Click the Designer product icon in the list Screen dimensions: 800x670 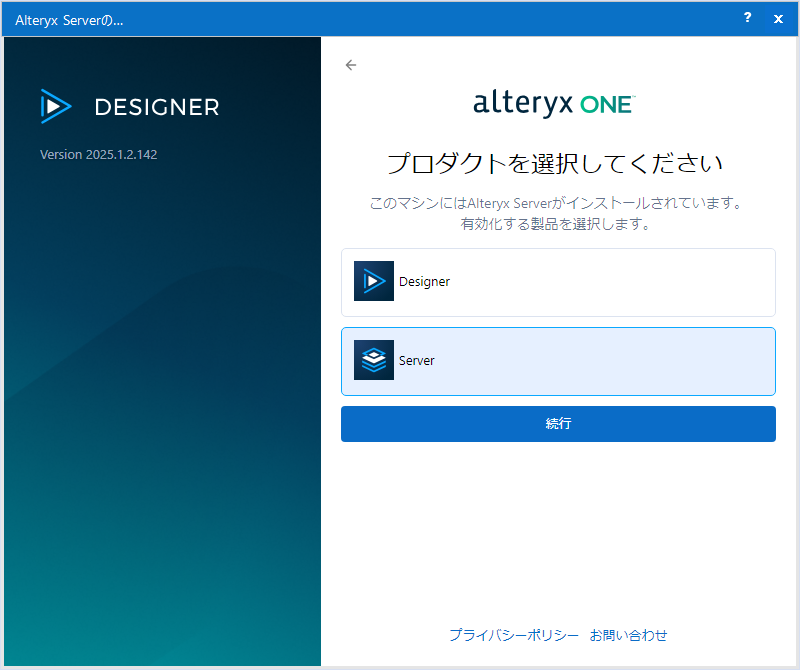(374, 281)
